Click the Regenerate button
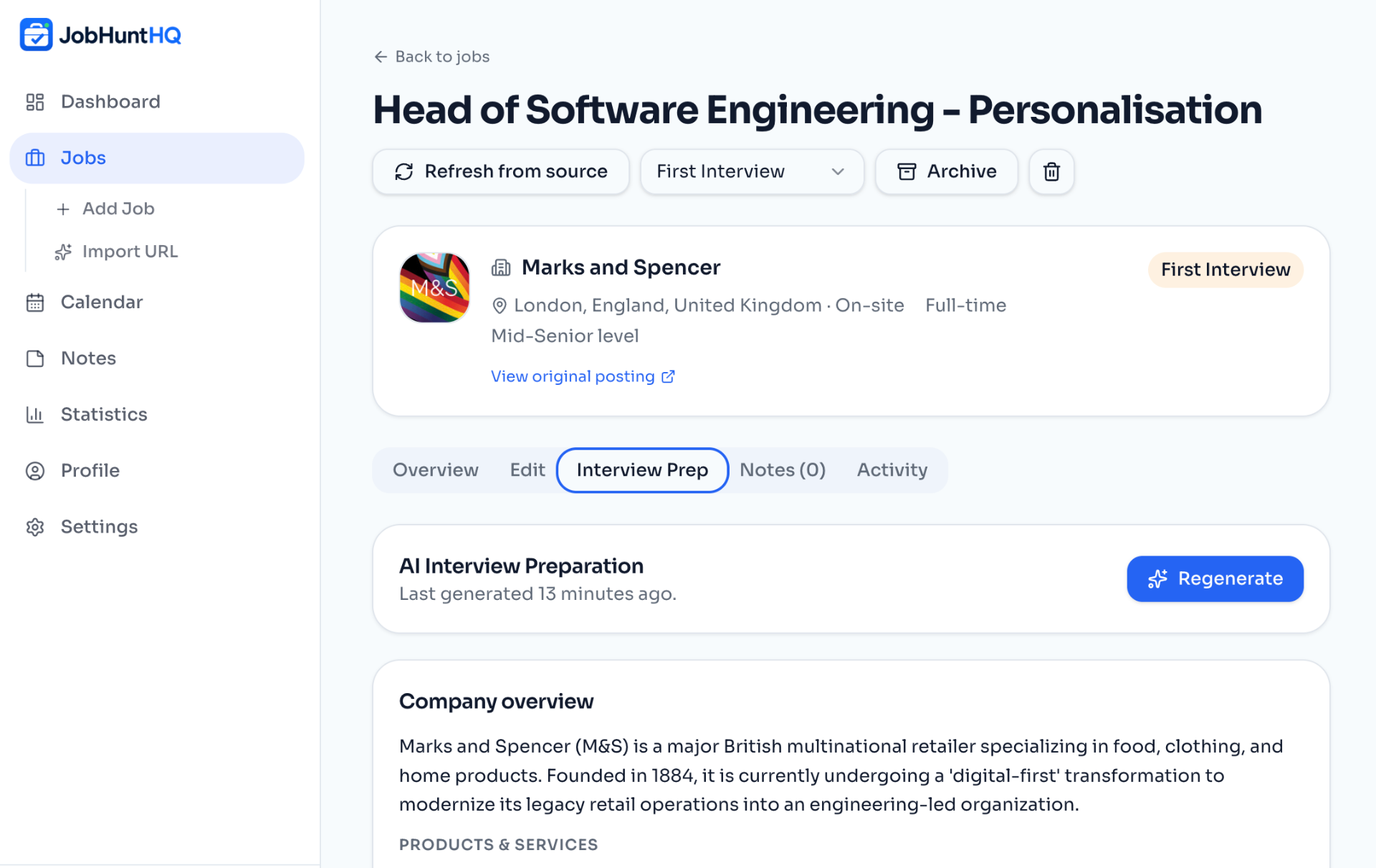The height and width of the screenshot is (868, 1376). point(1215,578)
